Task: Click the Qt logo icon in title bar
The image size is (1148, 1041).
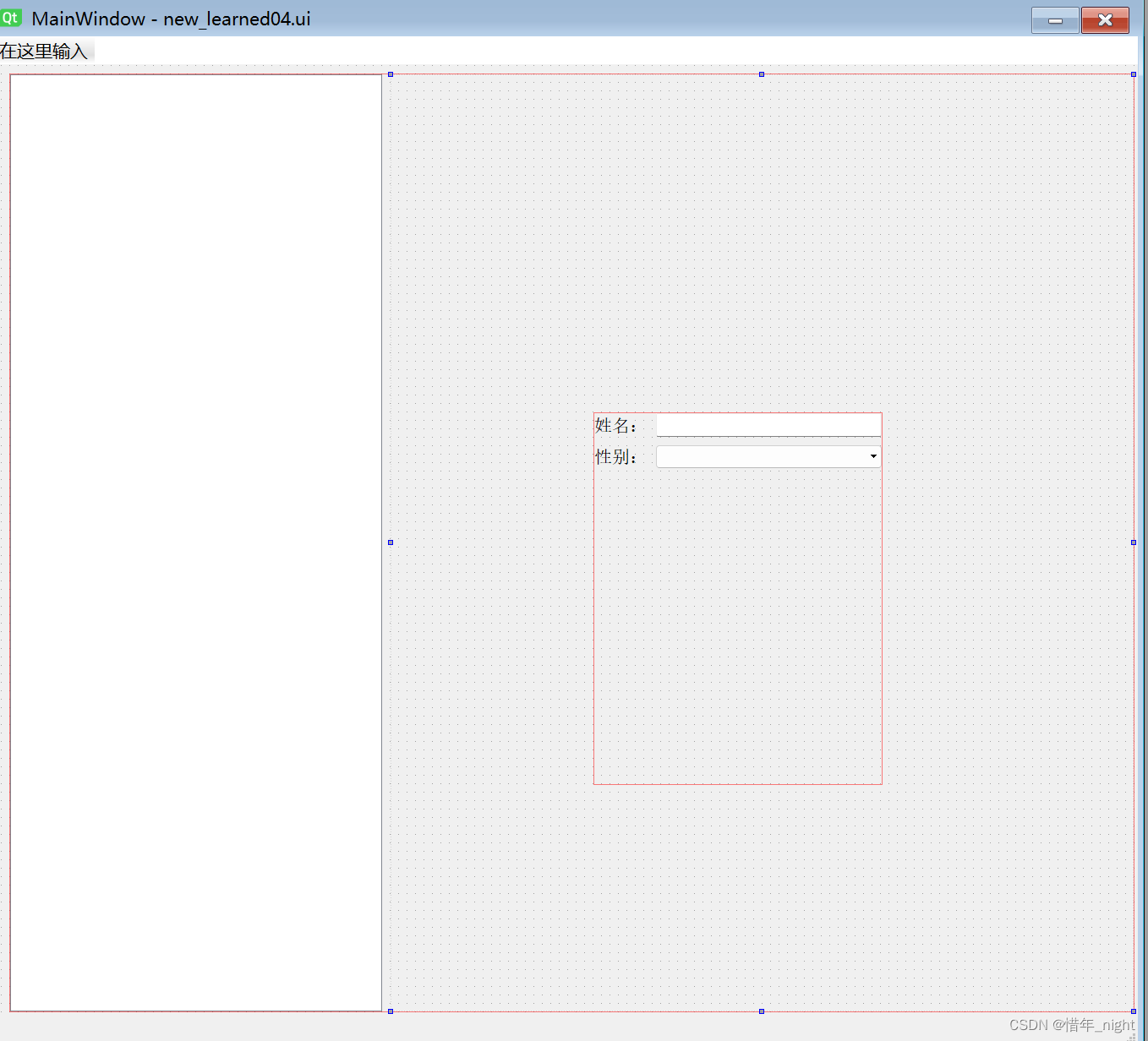Action: click(11, 18)
